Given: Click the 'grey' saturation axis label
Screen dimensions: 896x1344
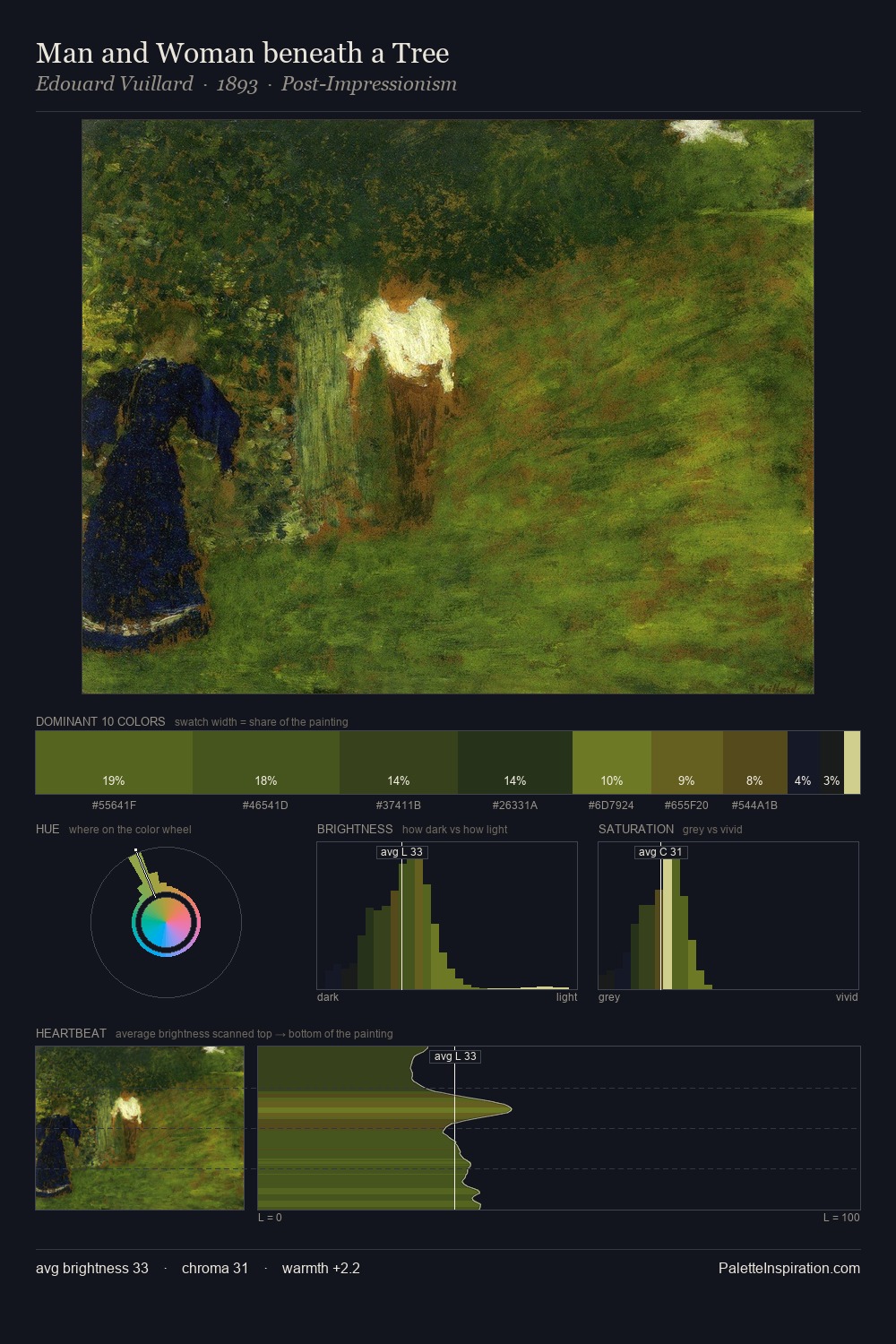Looking at the screenshot, I should point(609,997).
